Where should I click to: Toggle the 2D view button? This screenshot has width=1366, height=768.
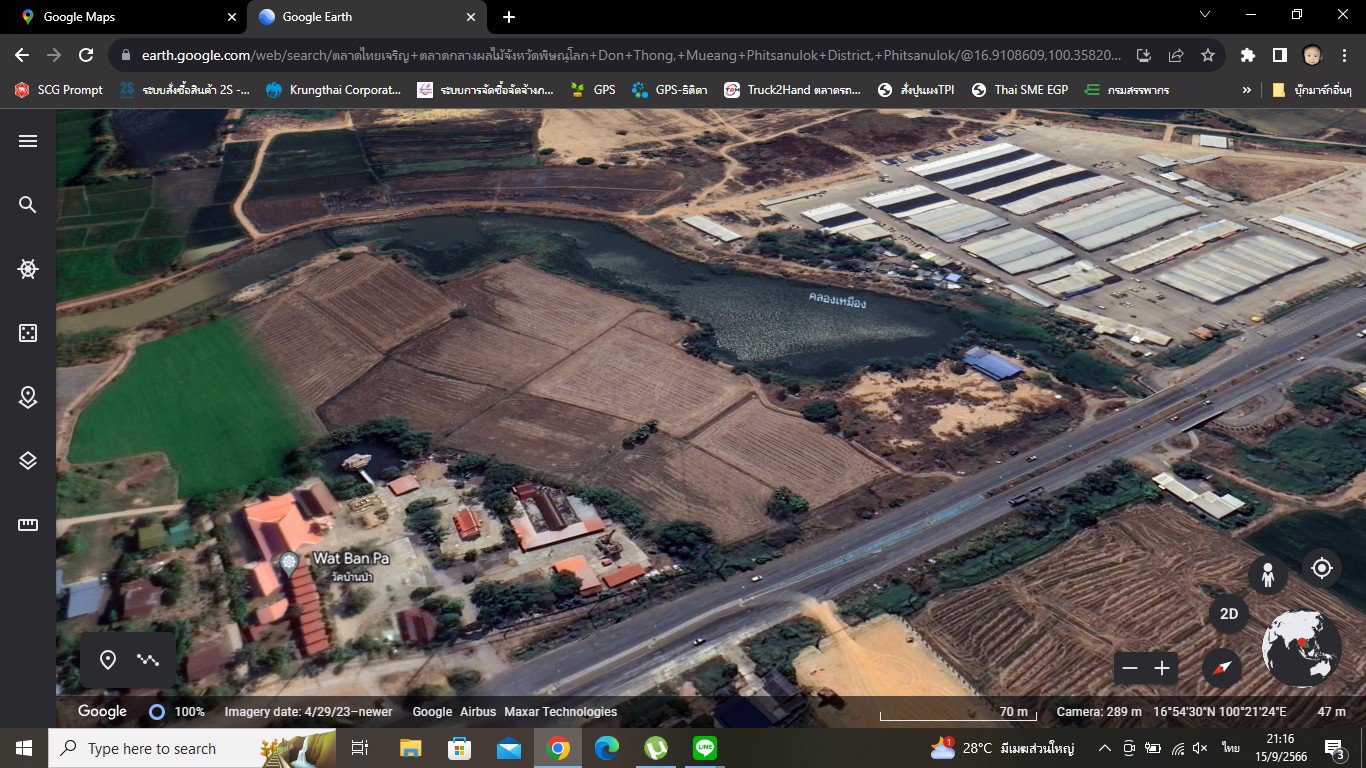[x=1228, y=614]
